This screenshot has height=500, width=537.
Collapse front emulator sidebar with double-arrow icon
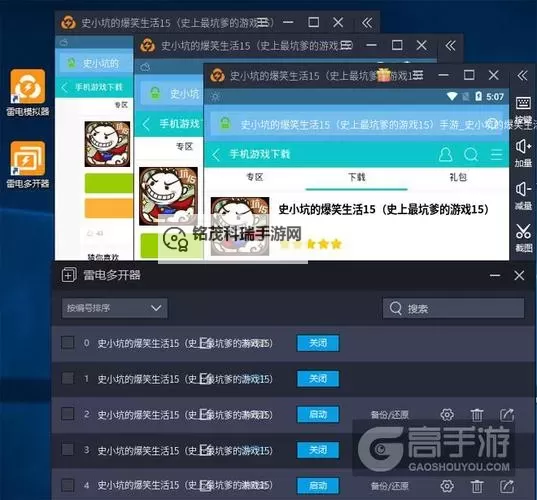pos(522,75)
